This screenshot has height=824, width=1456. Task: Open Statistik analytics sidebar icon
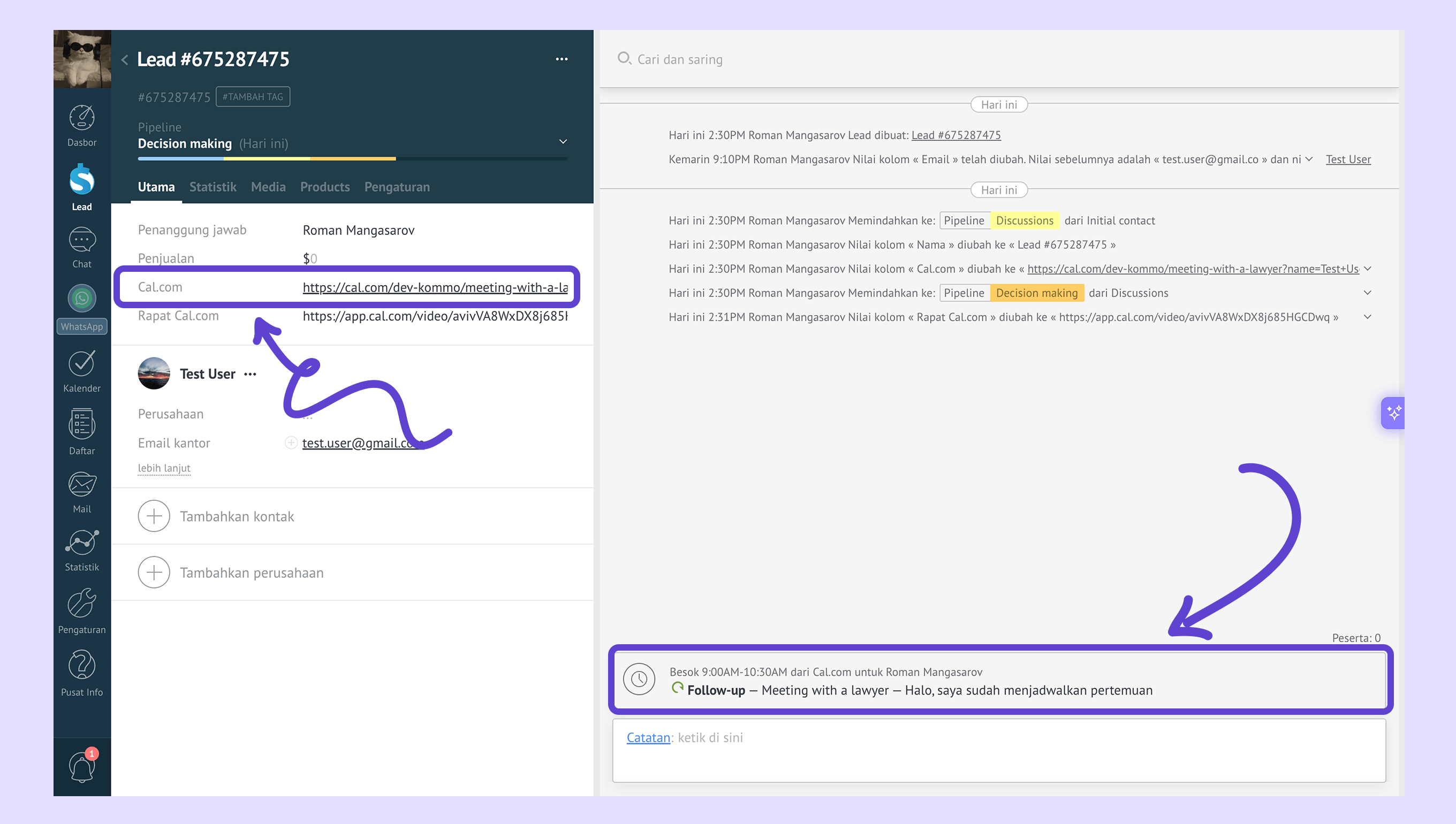(x=81, y=543)
